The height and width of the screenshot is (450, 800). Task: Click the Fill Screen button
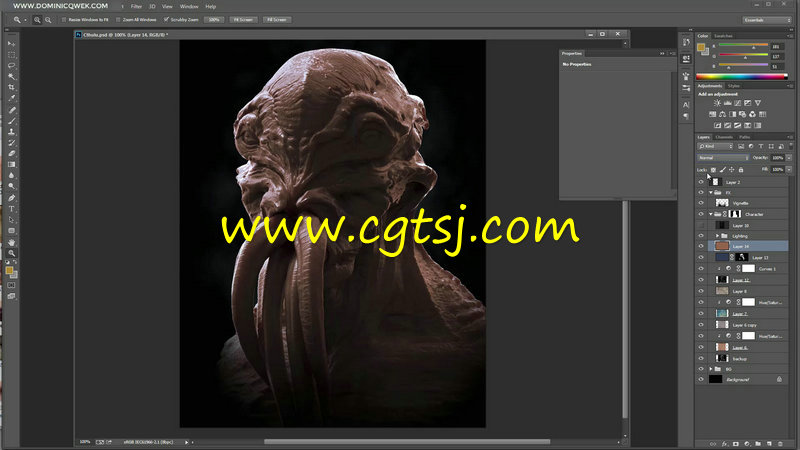pos(277,20)
